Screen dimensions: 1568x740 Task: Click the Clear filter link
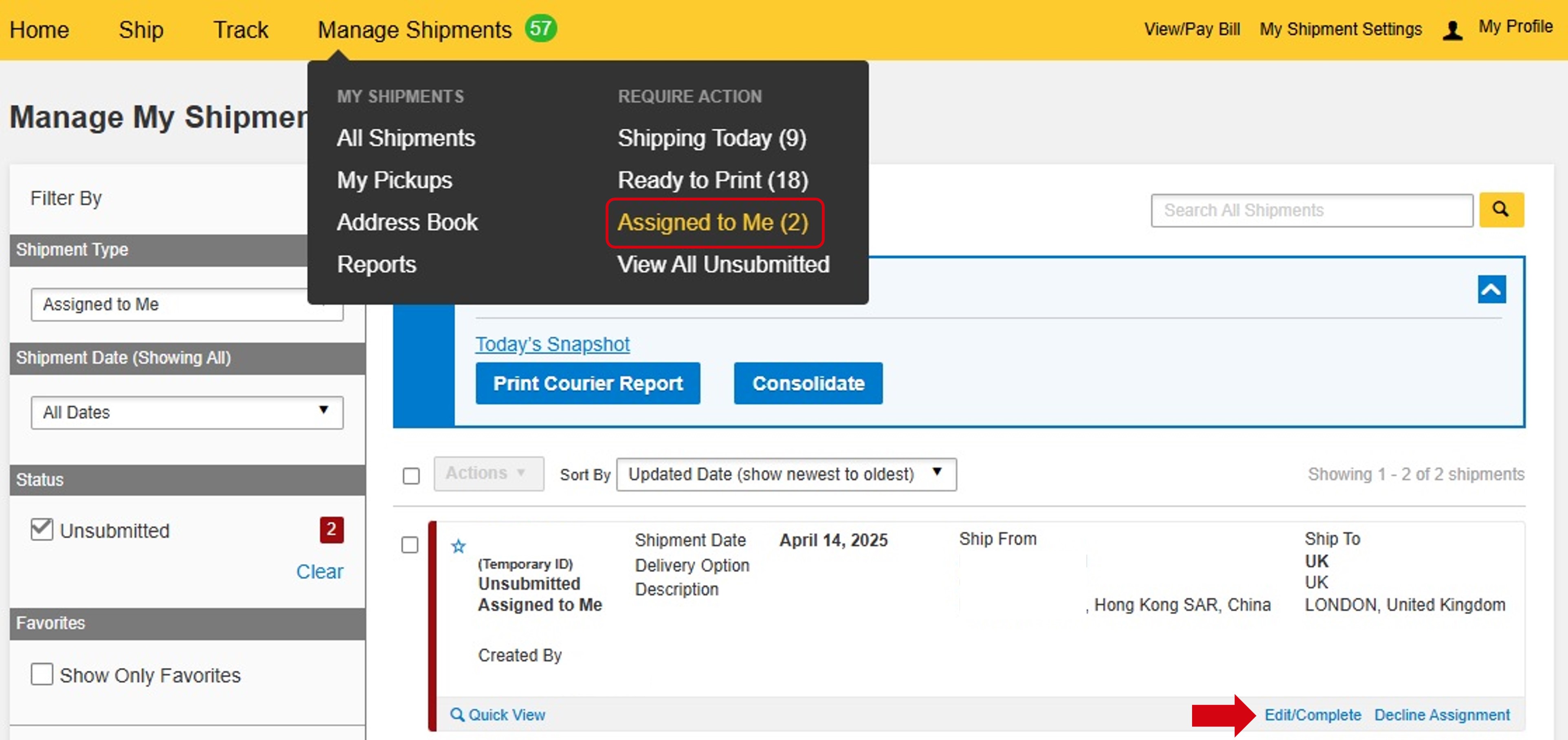tap(320, 571)
